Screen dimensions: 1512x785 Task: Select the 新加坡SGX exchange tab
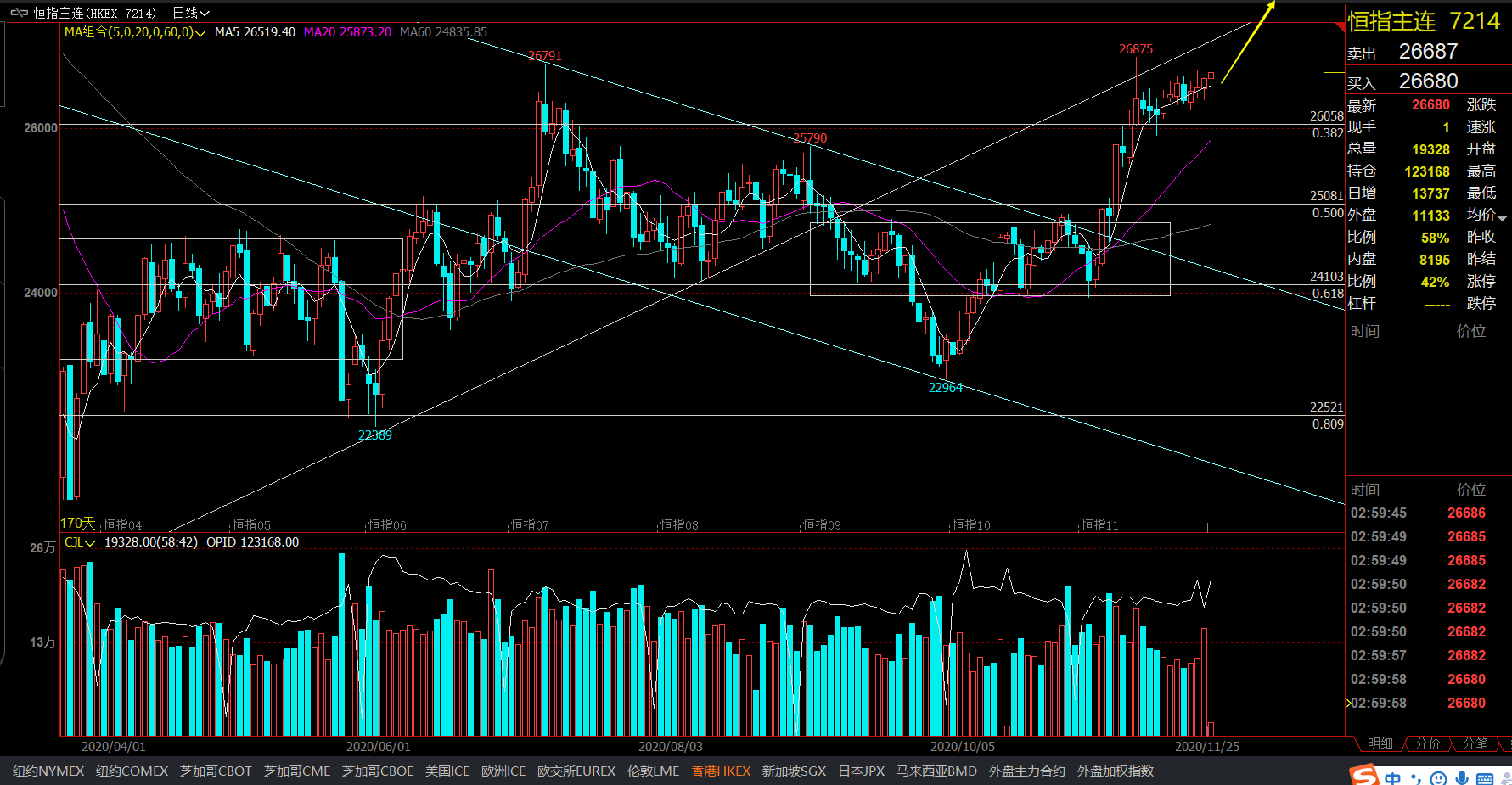[794, 771]
